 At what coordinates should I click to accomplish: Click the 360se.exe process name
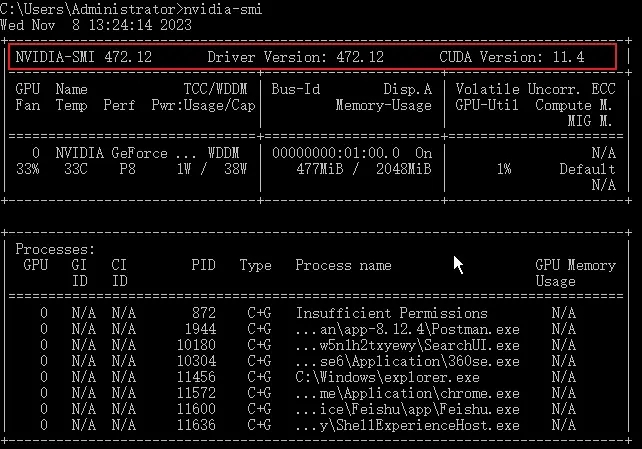407,361
